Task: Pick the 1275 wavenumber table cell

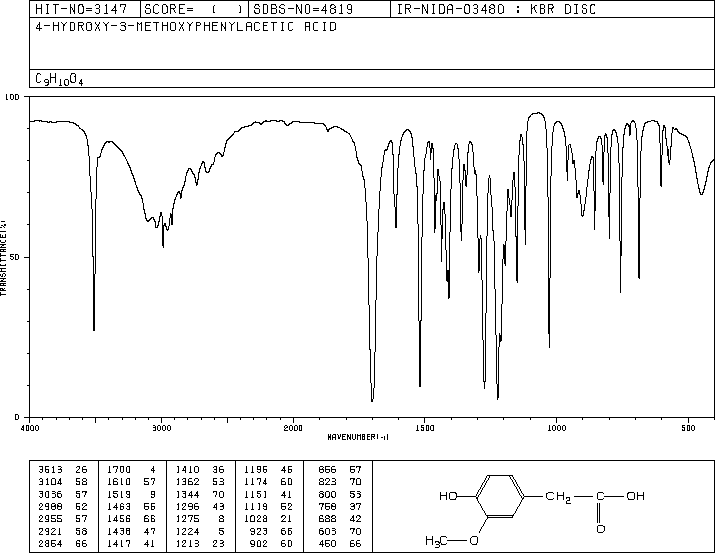Action: 188,519
